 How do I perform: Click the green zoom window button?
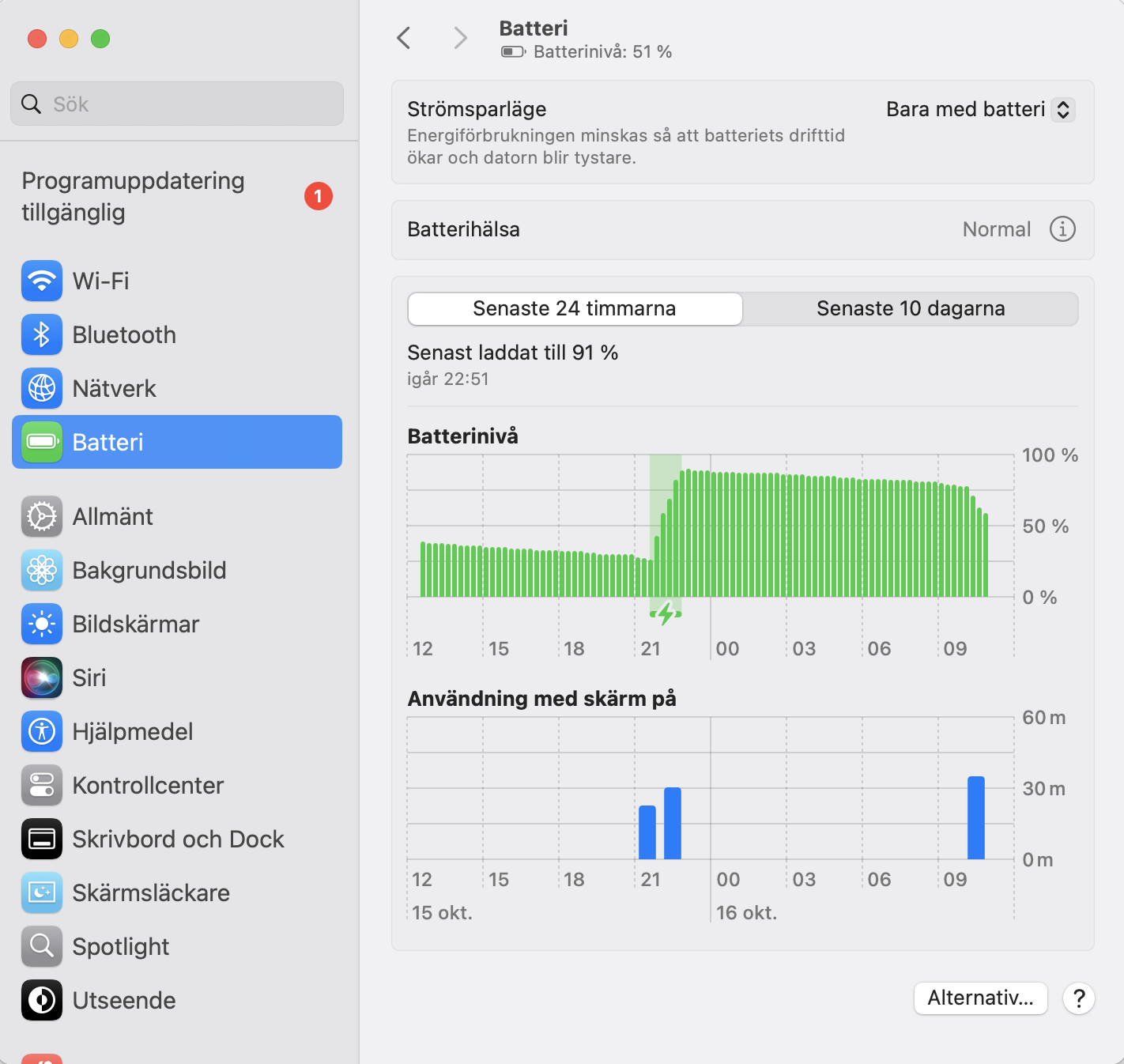(100, 38)
